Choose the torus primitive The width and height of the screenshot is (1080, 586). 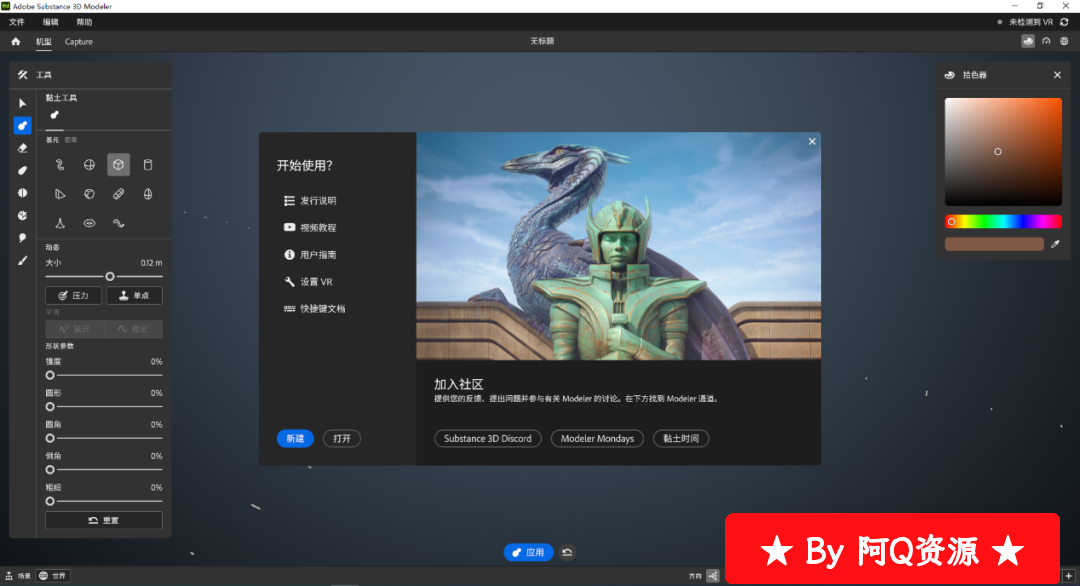pos(90,223)
